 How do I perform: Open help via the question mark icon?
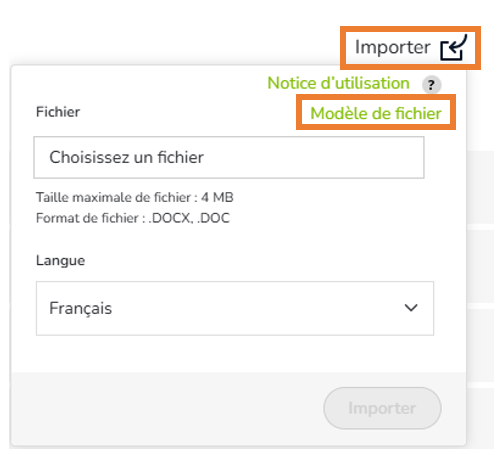(431, 85)
